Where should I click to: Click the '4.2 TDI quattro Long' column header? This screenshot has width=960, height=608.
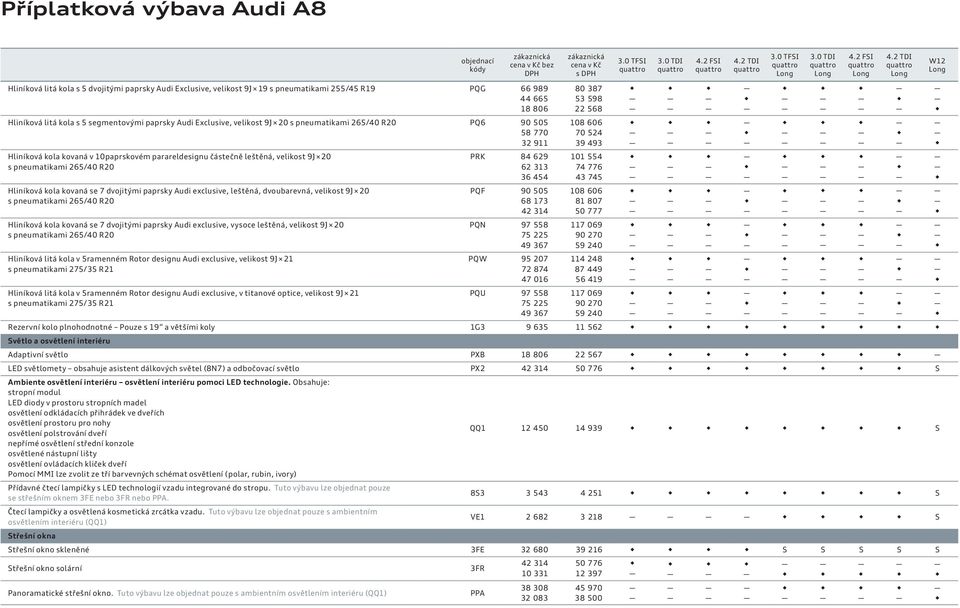pyautogui.click(x=899, y=65)
